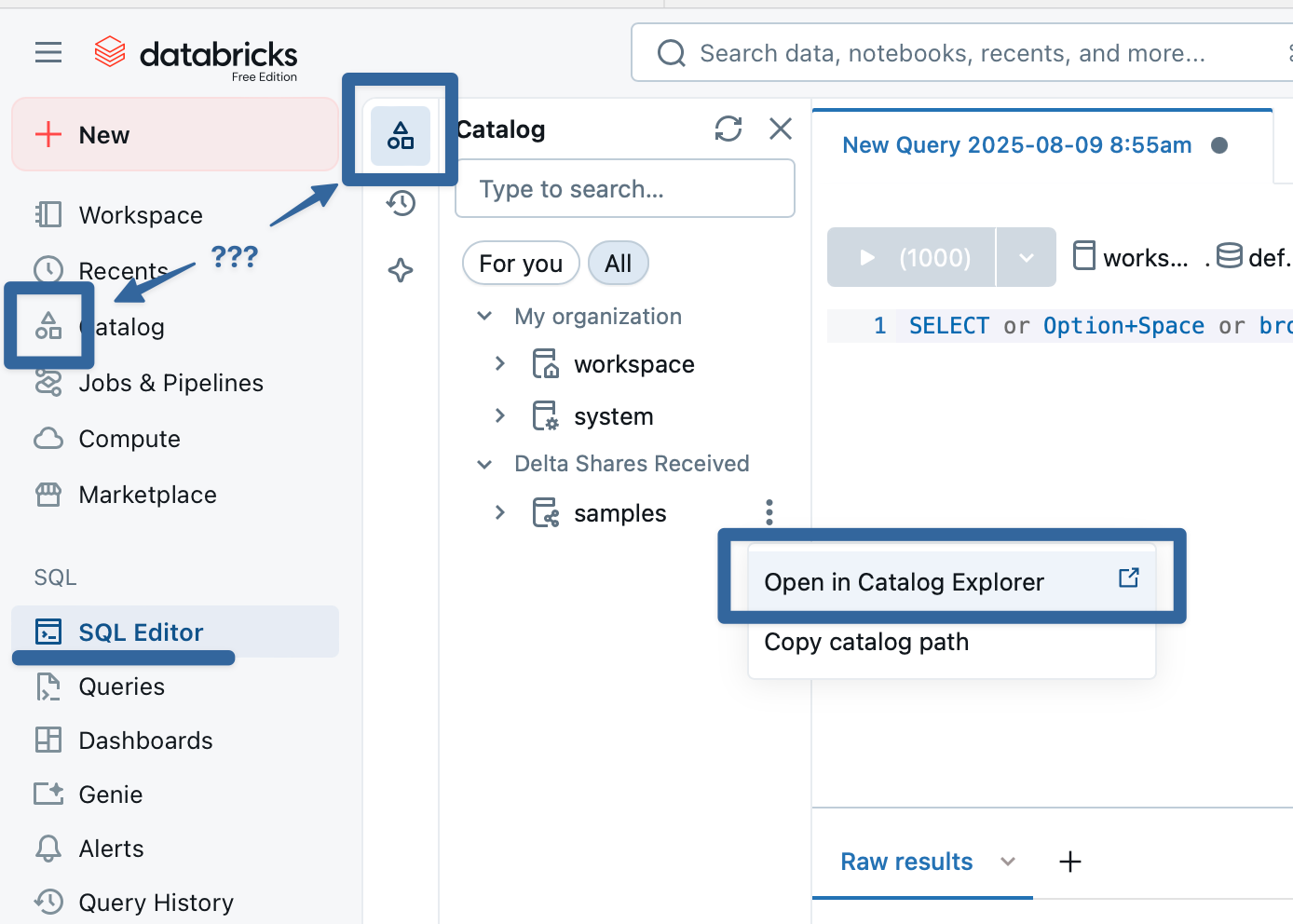The width and height of the screenshot is (1293, 924).
Task: Expand the system catalog
Action: click(x=500, y=415)
